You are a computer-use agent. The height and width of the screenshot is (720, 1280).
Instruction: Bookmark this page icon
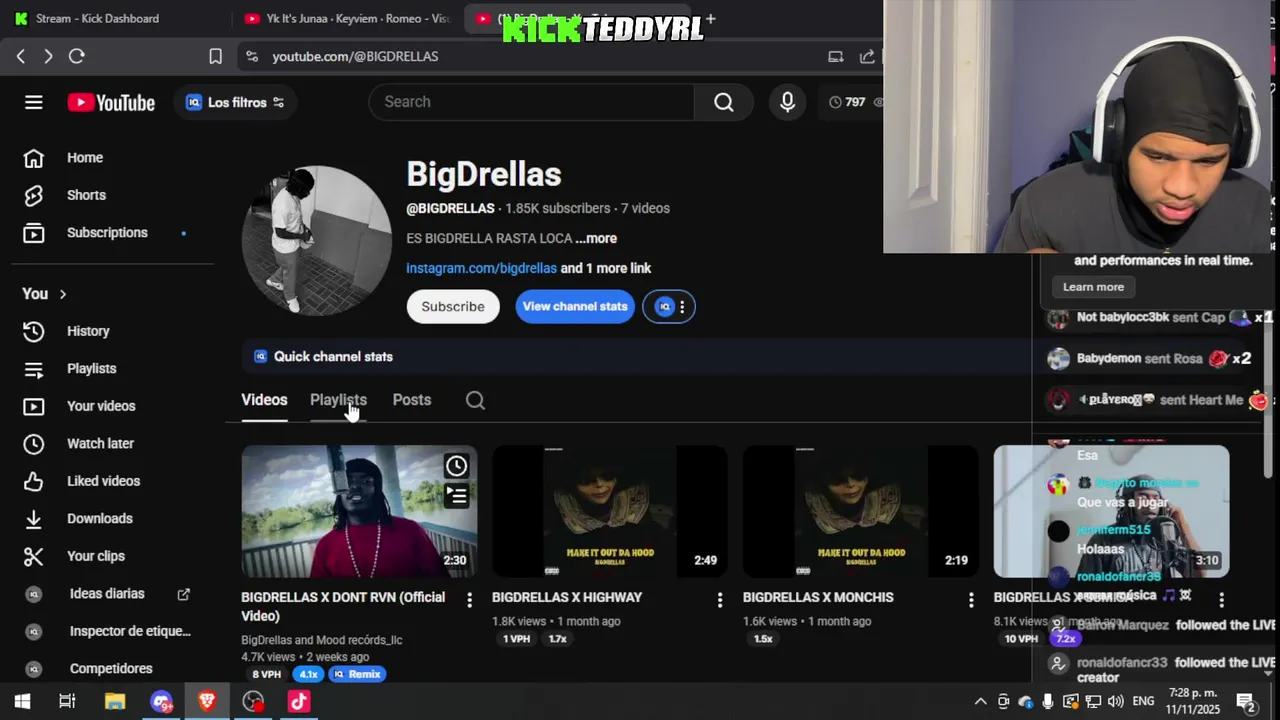pos(215,56)
